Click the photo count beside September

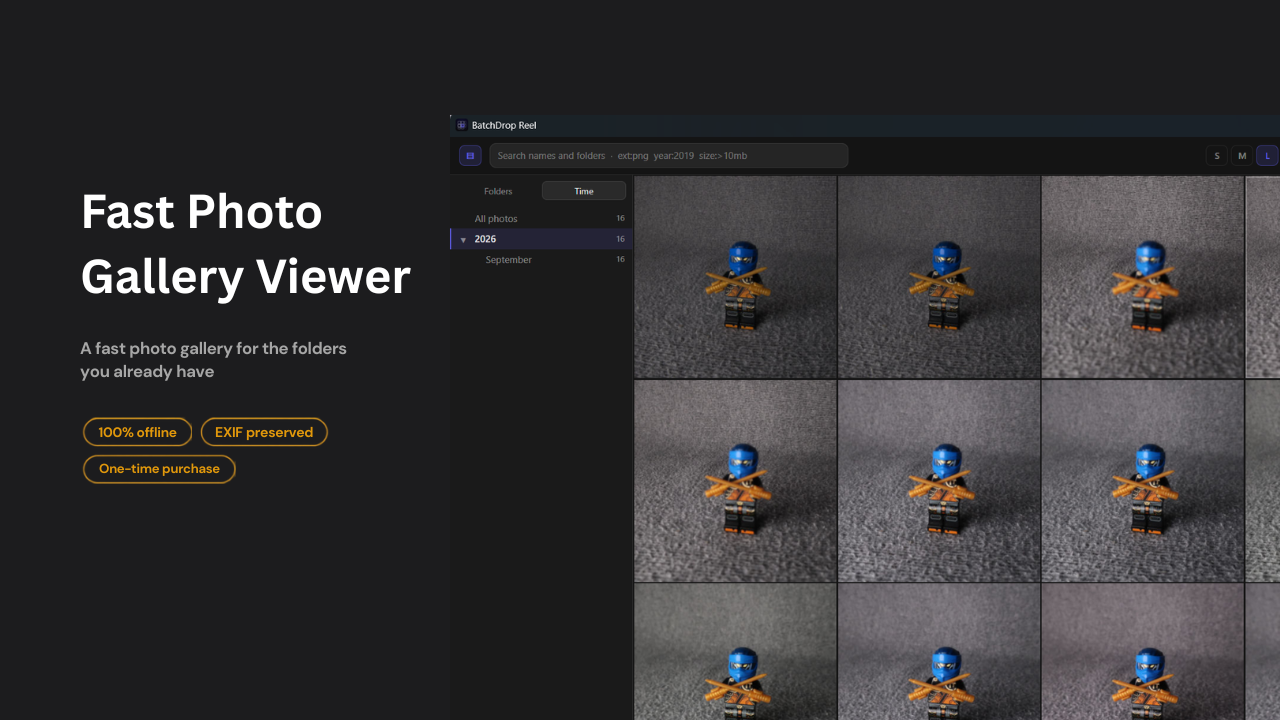click(620, 260)
